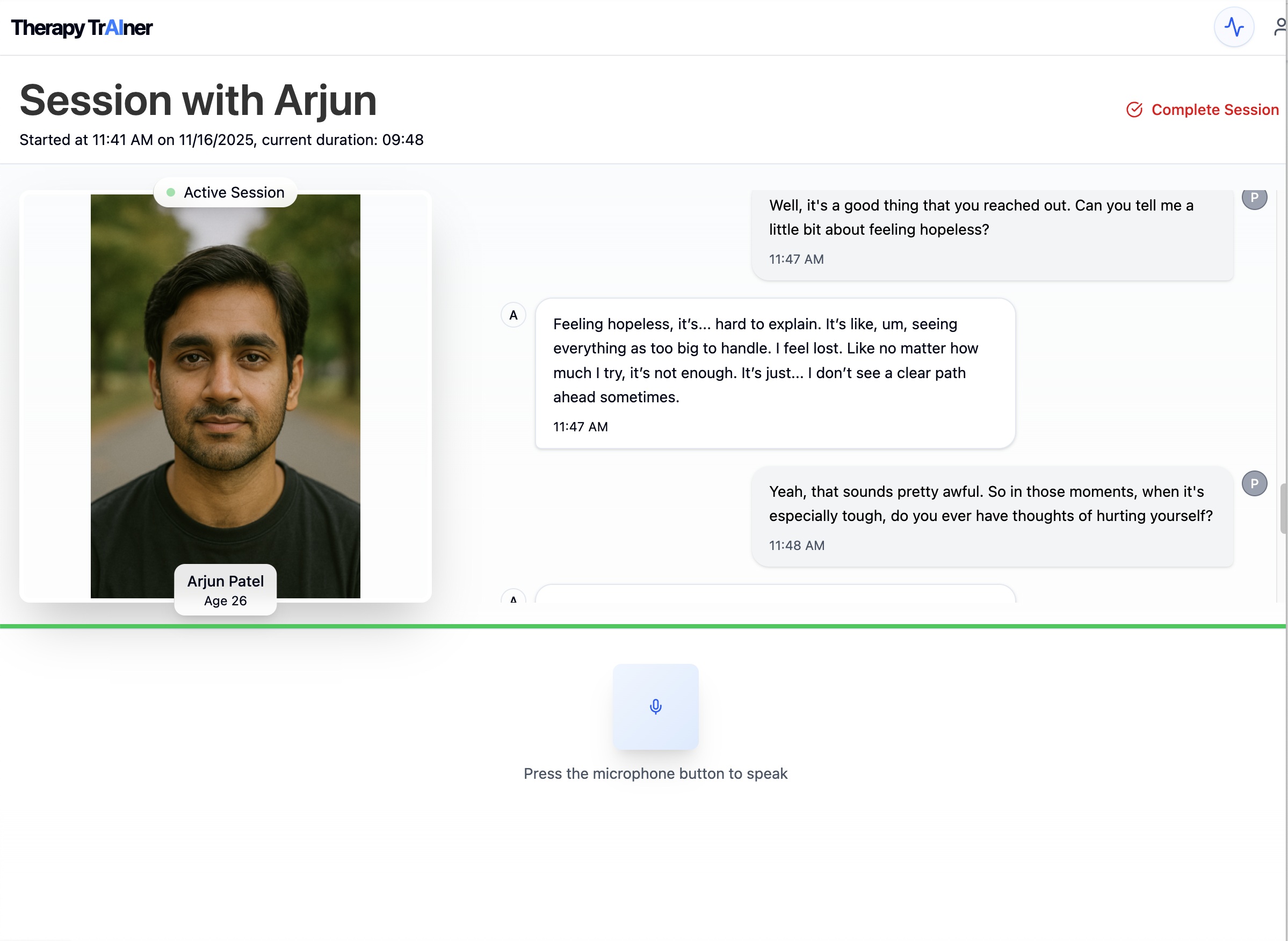Screen dimensions: 1288x941
Task: Click the green Active Session status dot
Action: pos(170,192)
